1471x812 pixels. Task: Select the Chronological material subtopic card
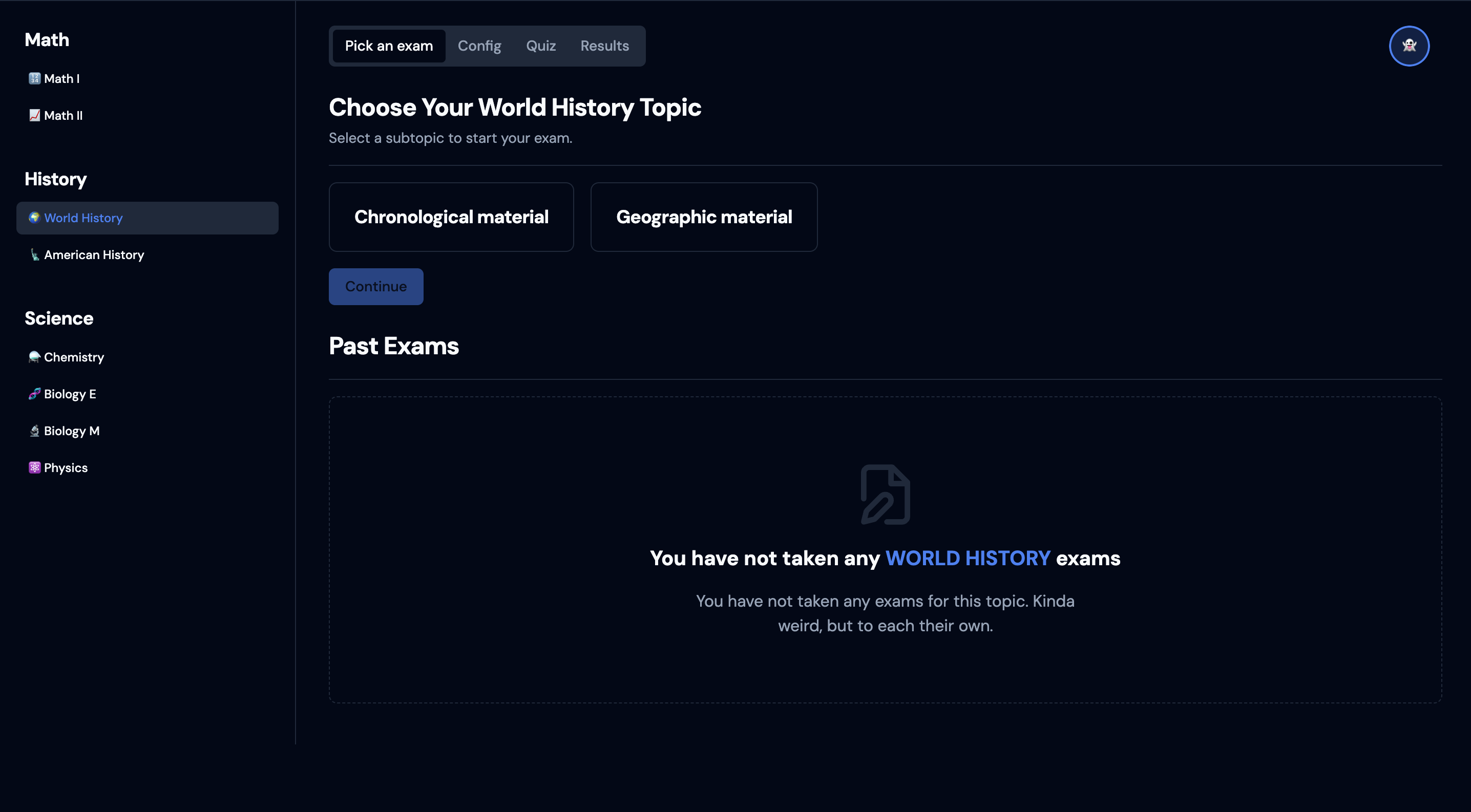pyautogui.click(x=451, y=217)
